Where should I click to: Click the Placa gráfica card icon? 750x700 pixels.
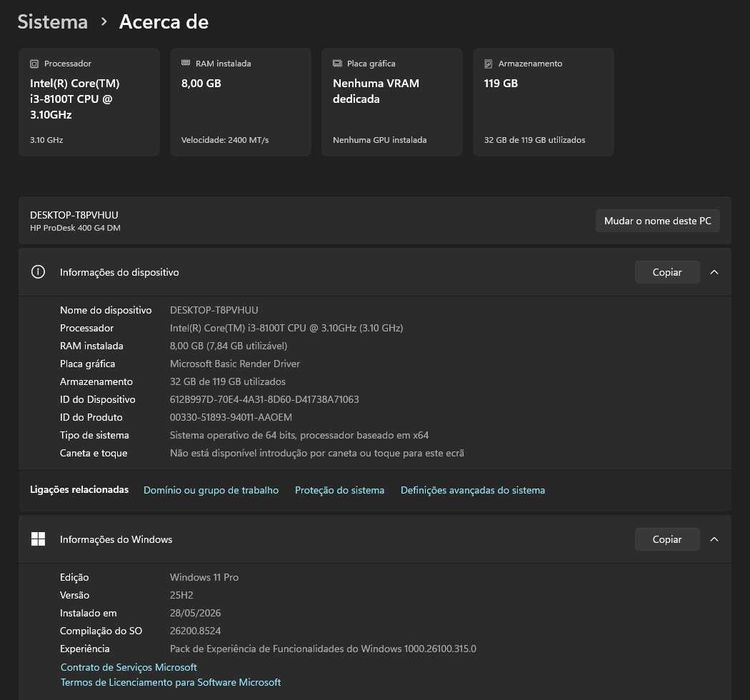(337, 63)
